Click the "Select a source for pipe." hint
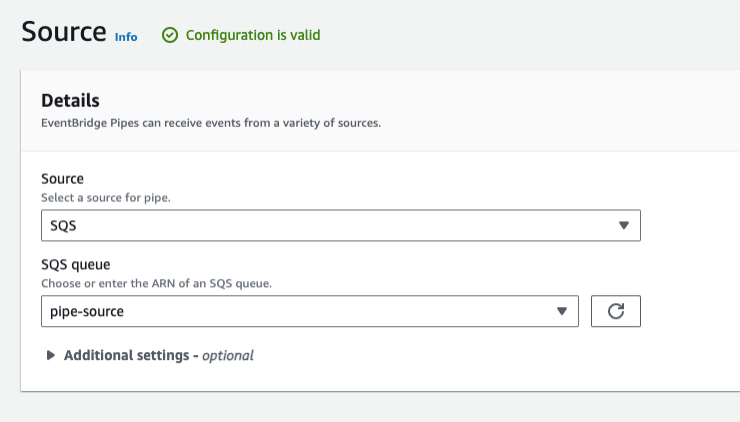Viewport: 740px width, 422px height. (105, 197)
